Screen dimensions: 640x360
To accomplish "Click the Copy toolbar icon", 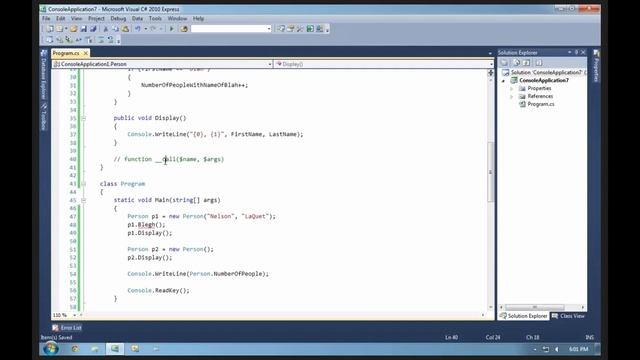I will (x=116, y=29).
